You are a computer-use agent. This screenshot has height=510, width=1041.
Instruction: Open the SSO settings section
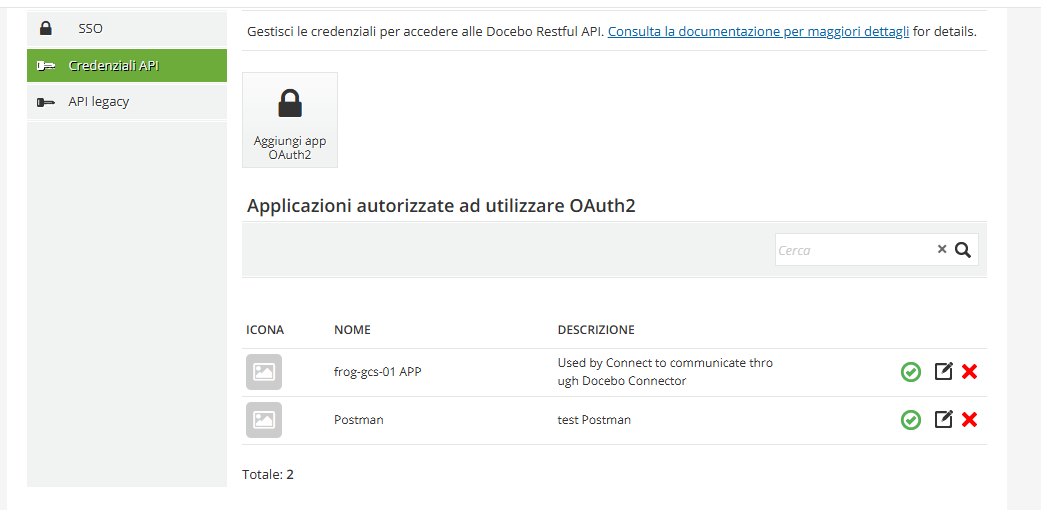(127, 29)
